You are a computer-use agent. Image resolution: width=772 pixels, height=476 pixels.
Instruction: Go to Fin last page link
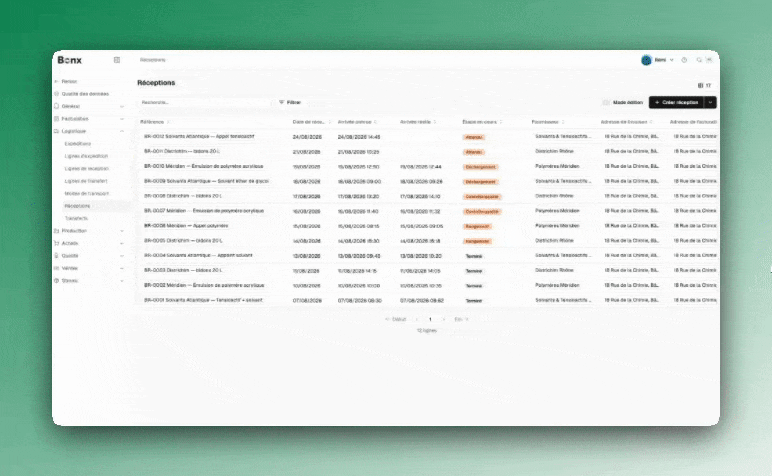pos(461,319)
